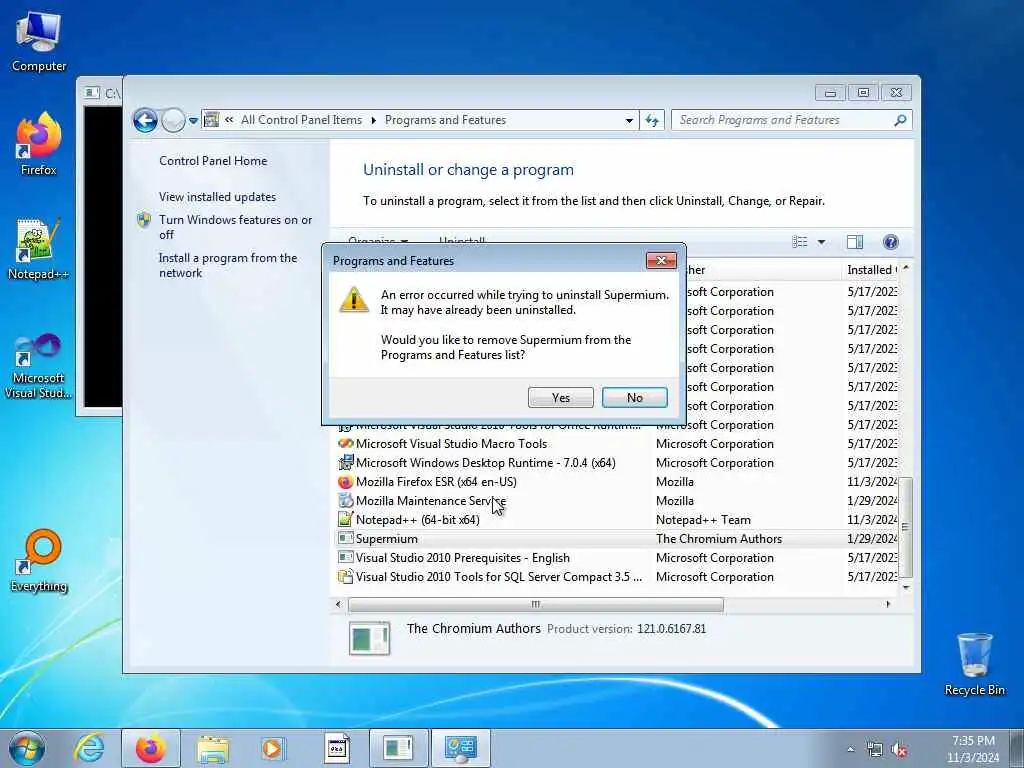Click the Mozilla Maintenance Service row icon

tap(345, 501)
